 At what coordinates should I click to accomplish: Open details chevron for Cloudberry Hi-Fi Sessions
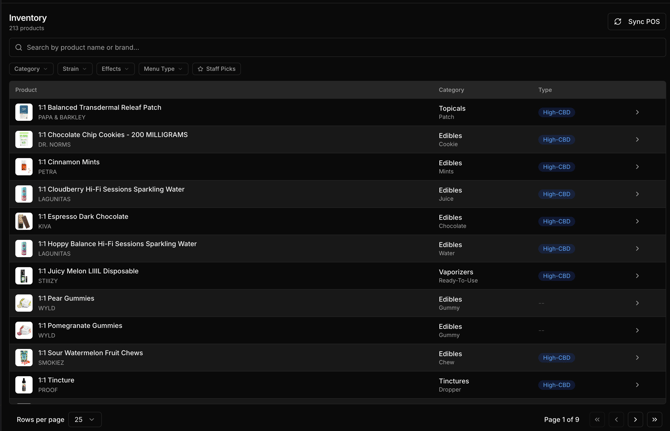637,194
